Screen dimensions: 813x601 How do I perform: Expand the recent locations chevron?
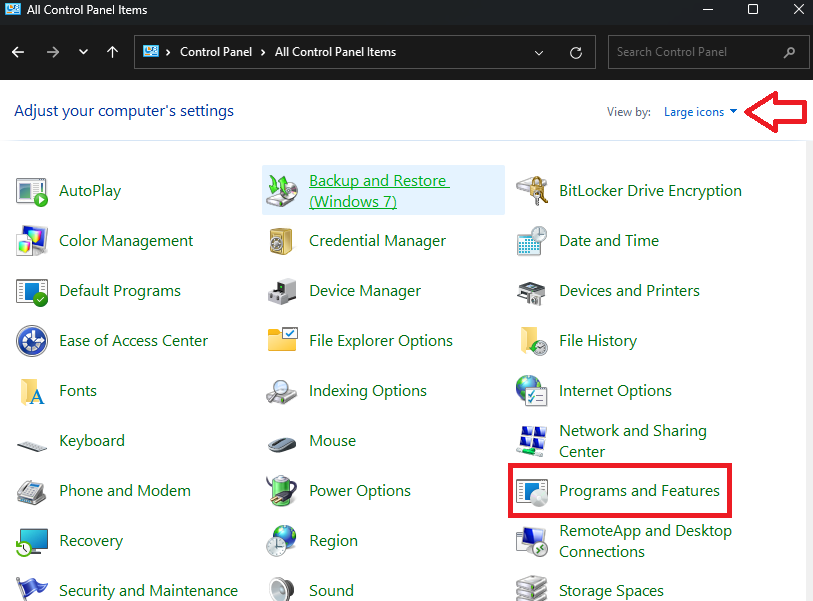tap(83, 53)
